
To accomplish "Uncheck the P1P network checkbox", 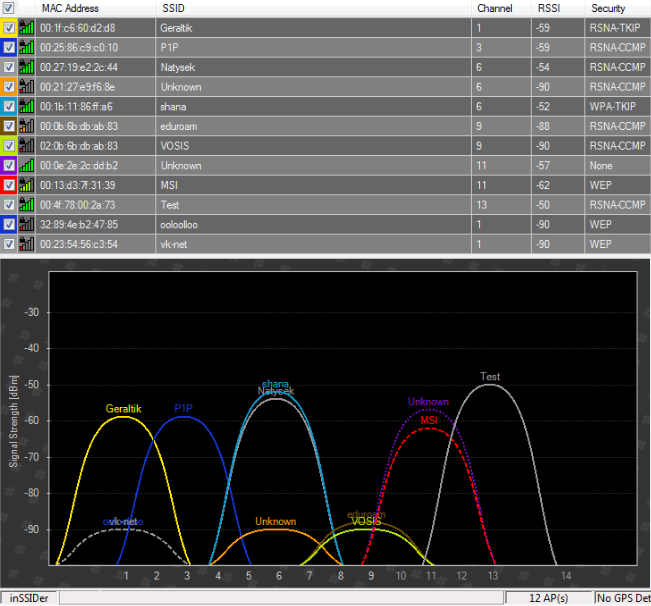I will [x=9, y=47].
